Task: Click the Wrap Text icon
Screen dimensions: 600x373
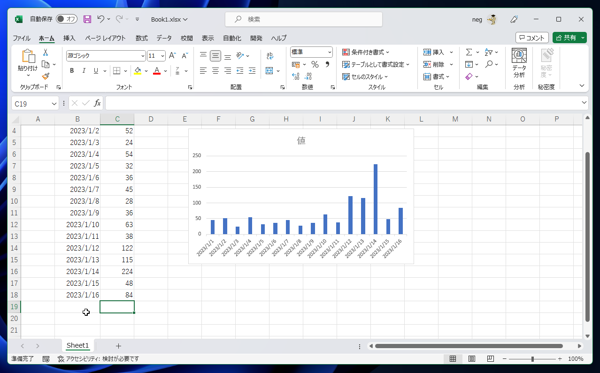Action: click(270, 56)
